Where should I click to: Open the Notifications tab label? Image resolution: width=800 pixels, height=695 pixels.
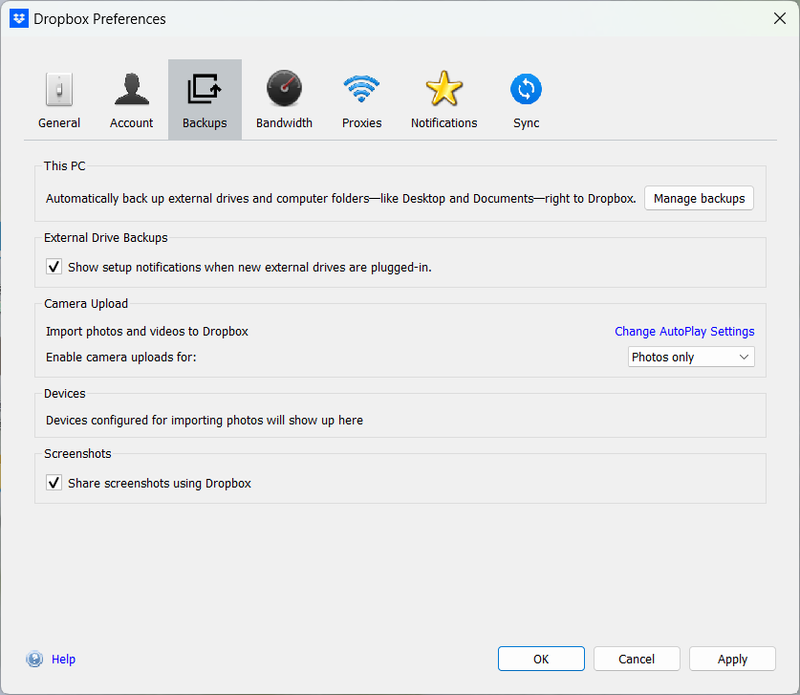(x=444, y=123)
